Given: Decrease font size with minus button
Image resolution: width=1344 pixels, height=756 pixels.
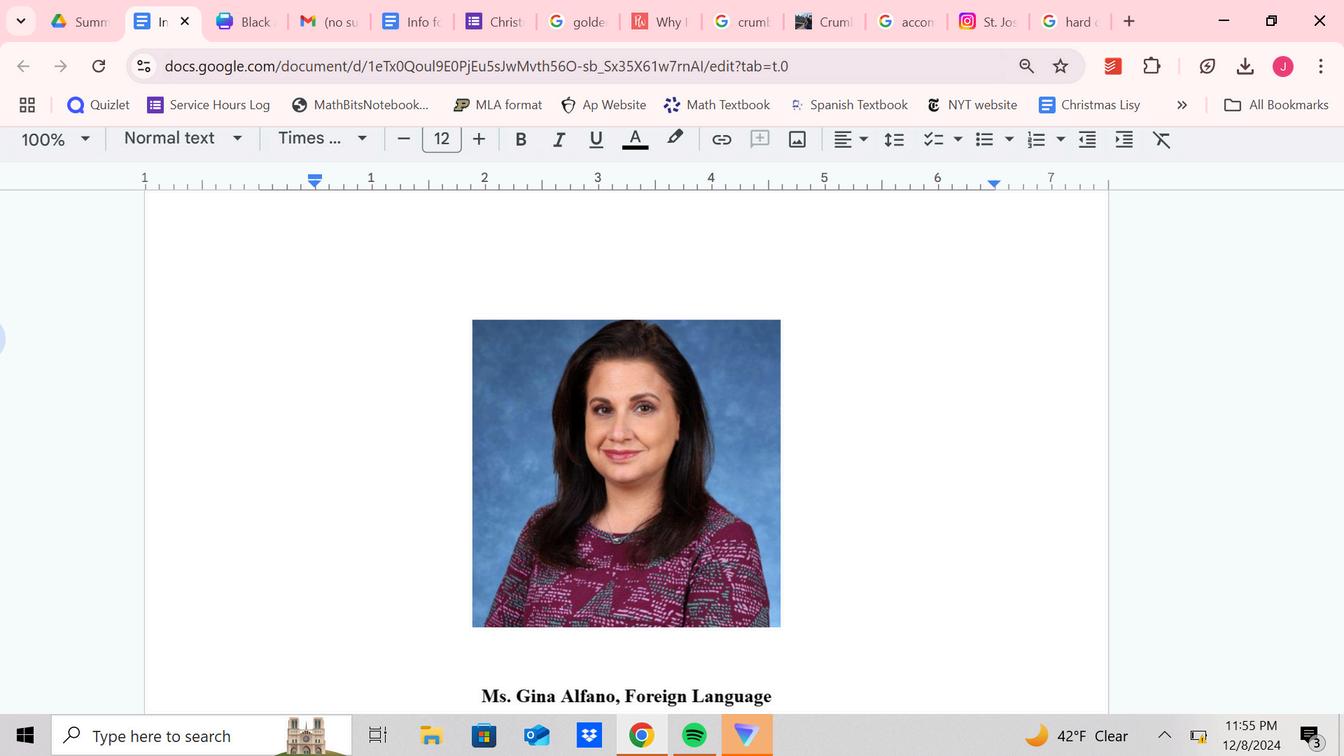Looking at the screenshot, I should coord(404,139).
